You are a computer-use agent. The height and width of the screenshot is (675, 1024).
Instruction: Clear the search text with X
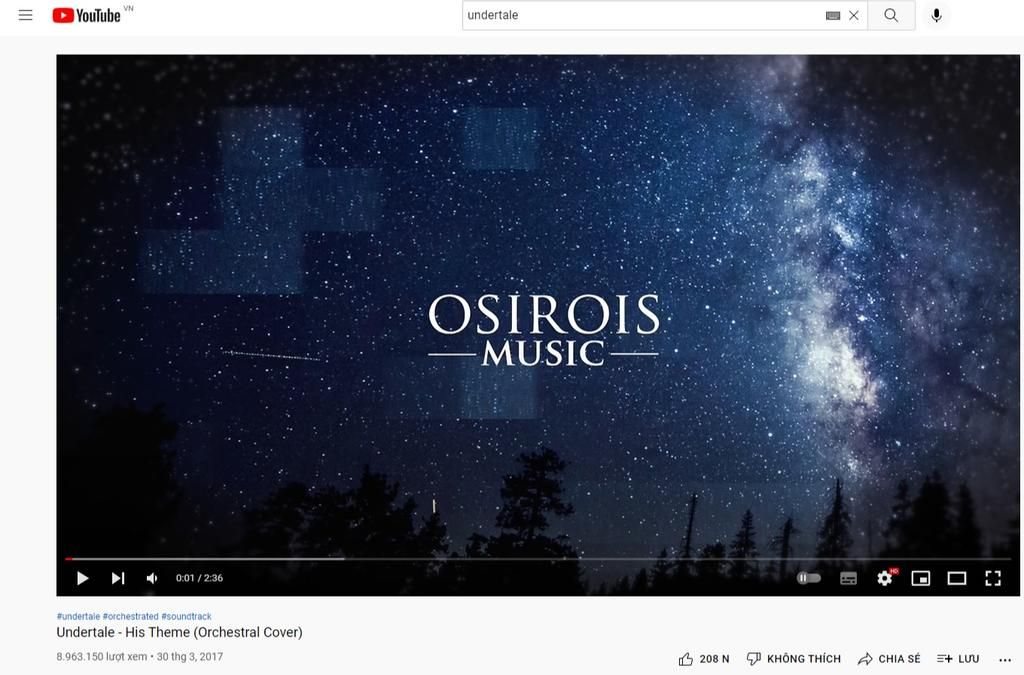click(x=854, y=16)
